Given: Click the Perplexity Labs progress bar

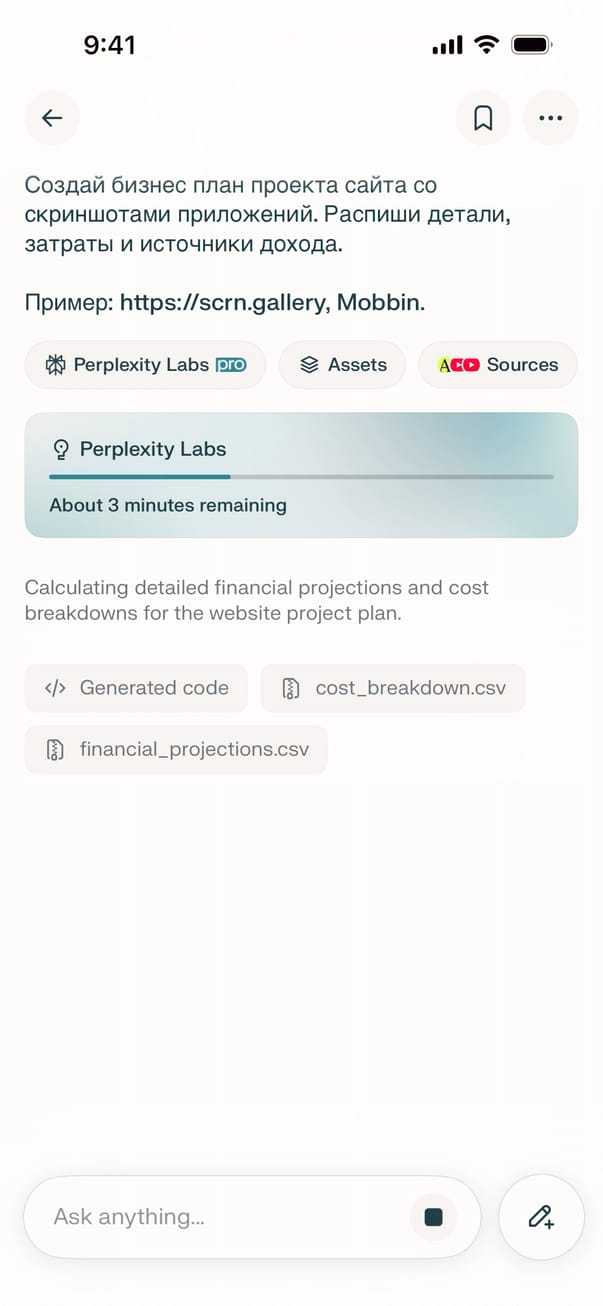Looking at the screenshot, I should tap(301, 477).
